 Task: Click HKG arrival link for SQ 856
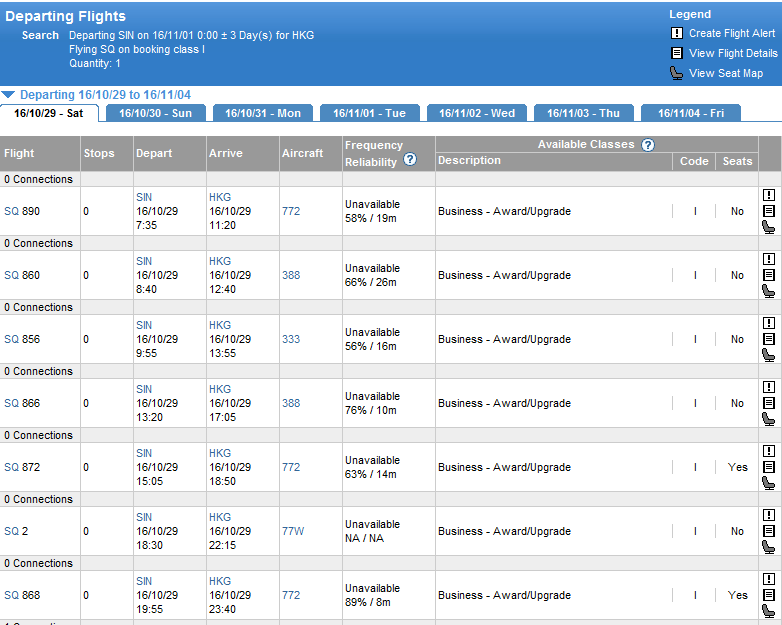[219, 325]
